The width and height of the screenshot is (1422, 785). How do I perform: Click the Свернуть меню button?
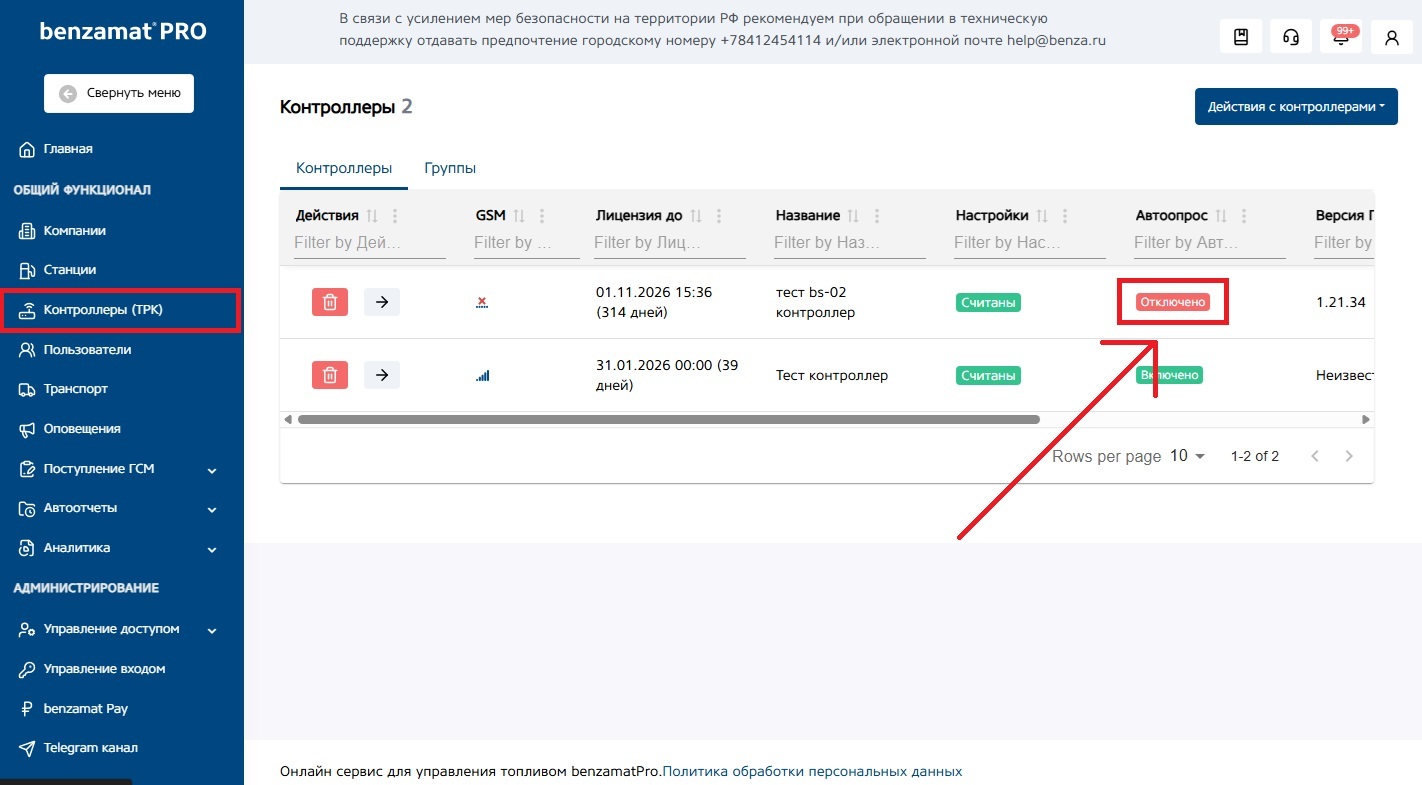119,93
